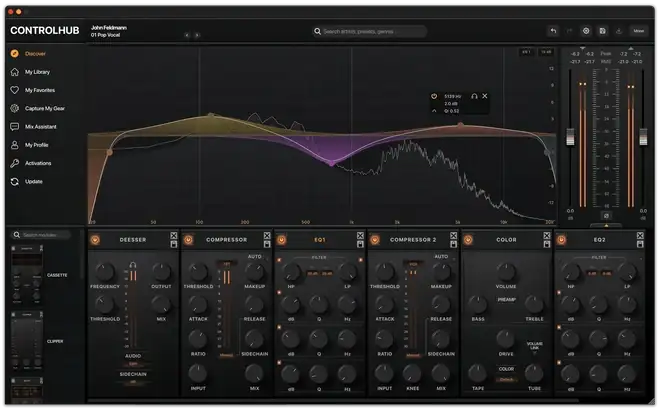Image resolution: width=660 pixels, height=410 pixels.
Task: Click the Capture My Gear icon
Action: pos(15,108)
